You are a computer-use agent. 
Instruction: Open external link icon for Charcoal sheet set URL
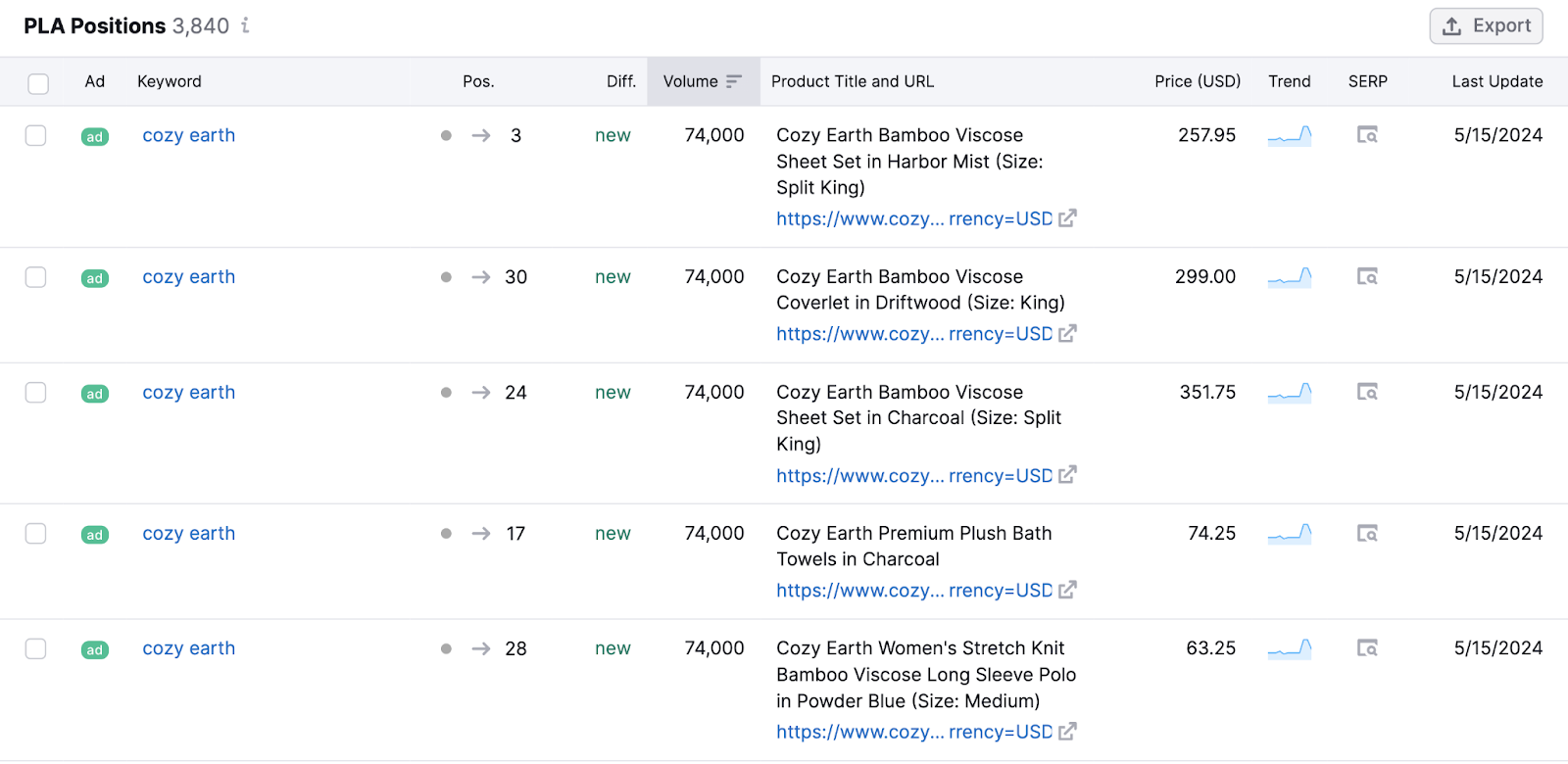1067,475
